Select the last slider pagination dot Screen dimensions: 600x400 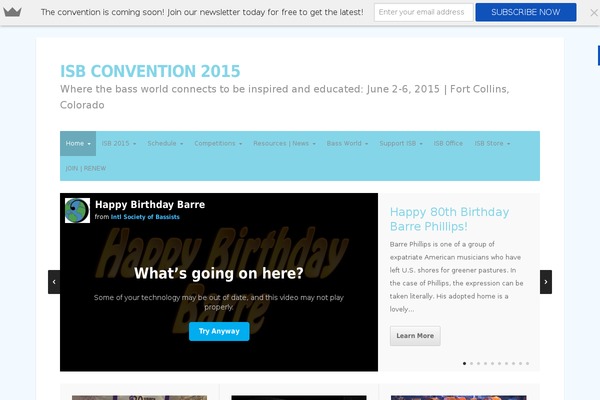527,364
